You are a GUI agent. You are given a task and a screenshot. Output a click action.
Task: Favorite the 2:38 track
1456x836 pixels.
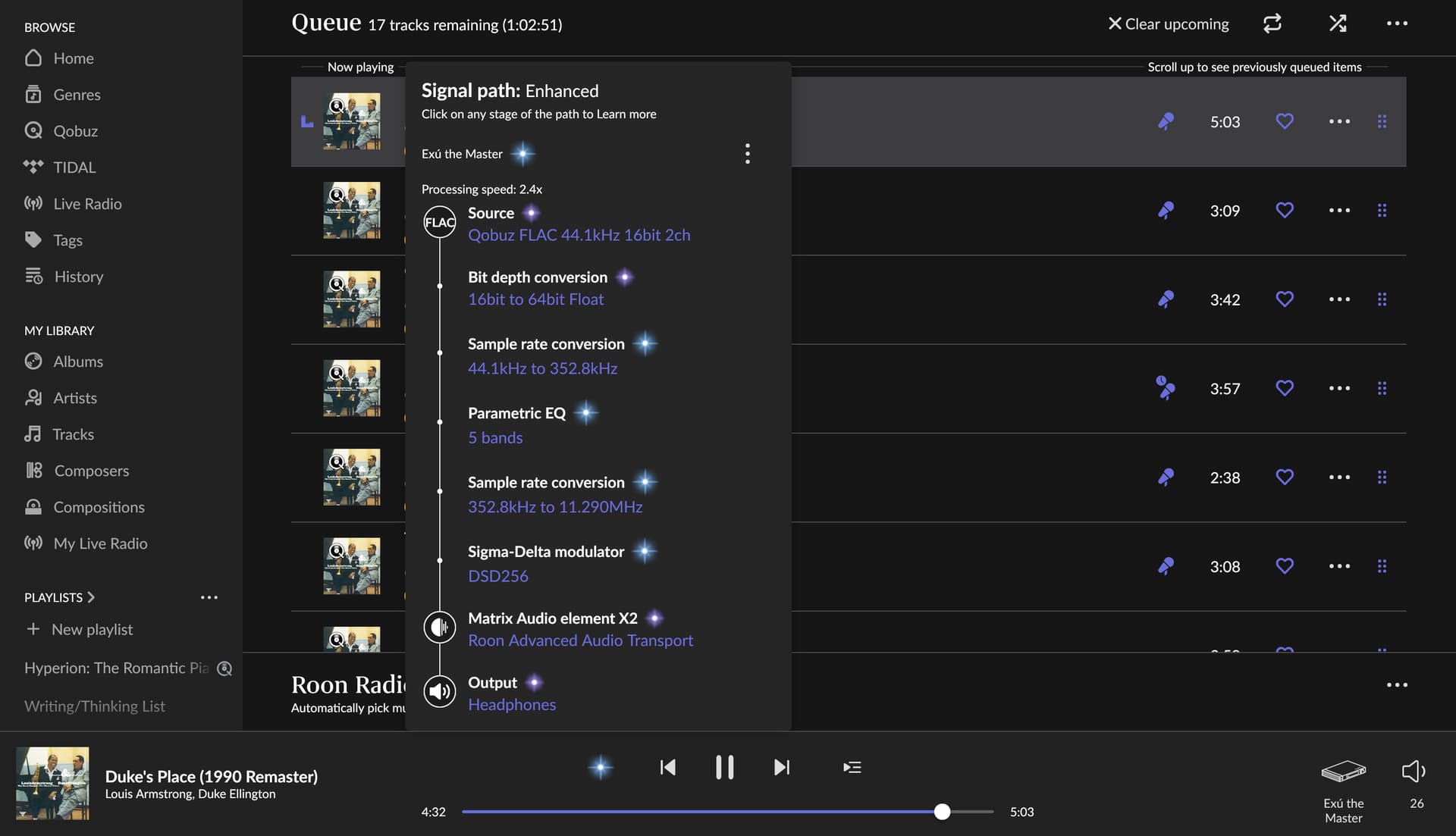click(1285, 477)
